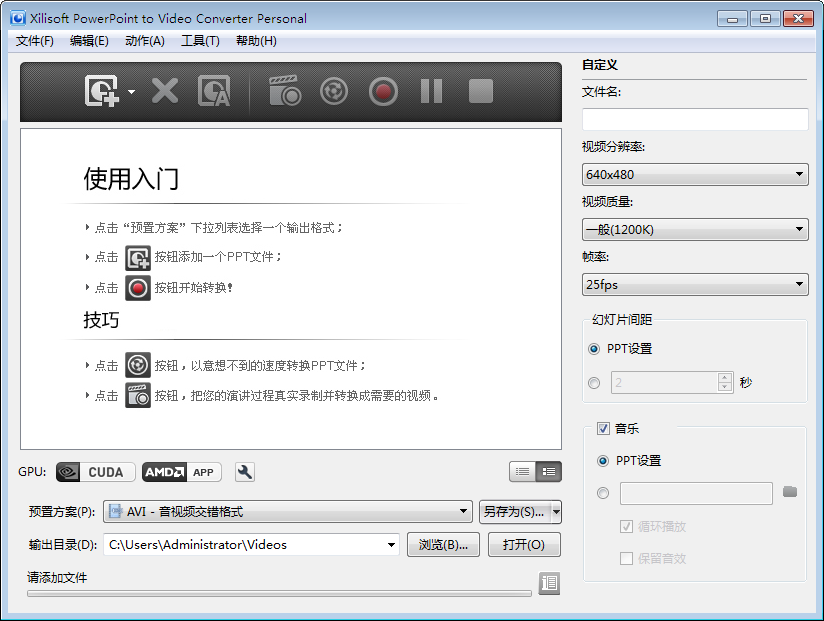This screenshot has width=824, height=621.
Task: Start conversion with the red record button
Action: click(x=383, y=92)
